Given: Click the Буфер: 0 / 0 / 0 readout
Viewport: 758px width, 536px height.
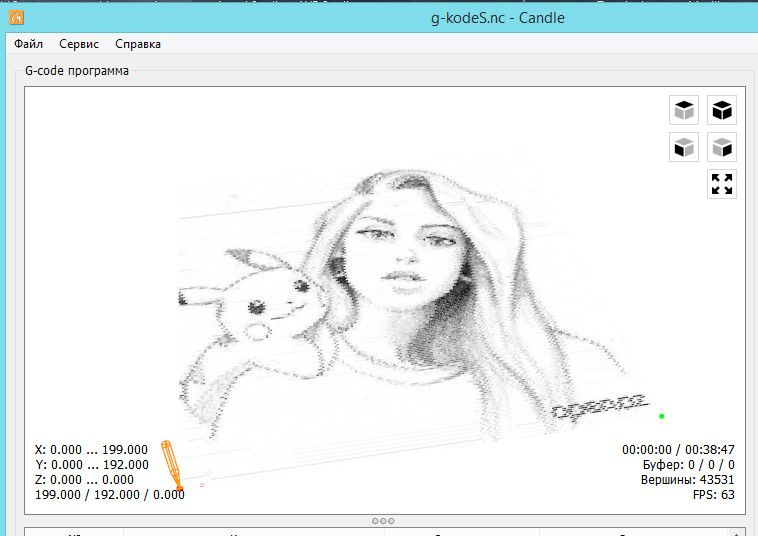Looking at the screenshot, I should click(x=688, y=464).
